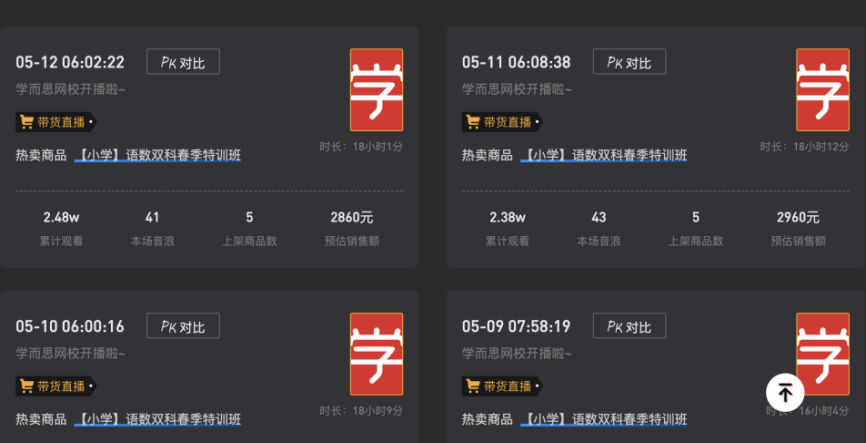Click the 2860元 estimated sales value

(352, 218)
